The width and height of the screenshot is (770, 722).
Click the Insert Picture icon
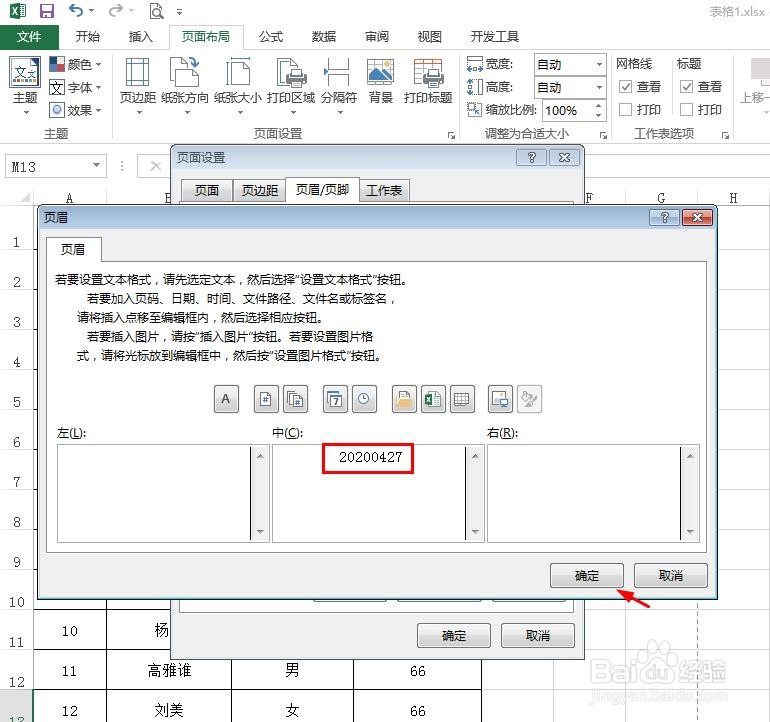point(500,399)
